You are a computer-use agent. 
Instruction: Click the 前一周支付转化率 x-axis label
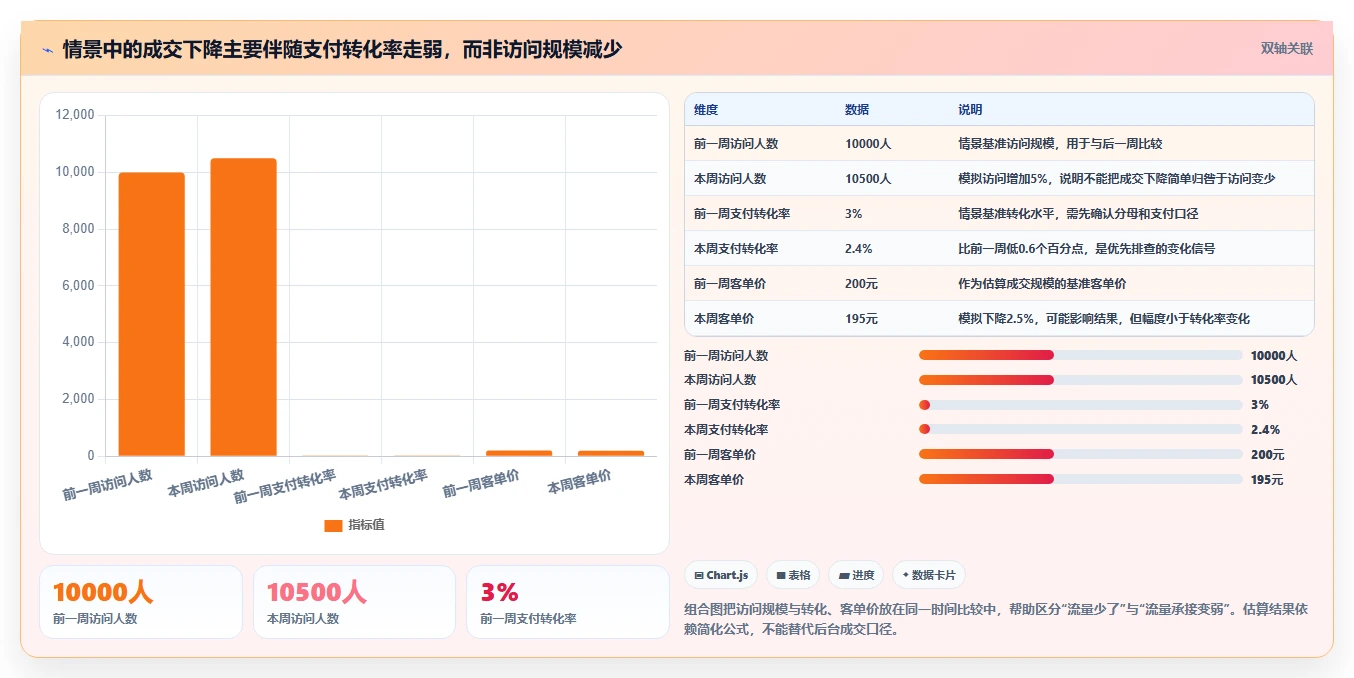285,485
